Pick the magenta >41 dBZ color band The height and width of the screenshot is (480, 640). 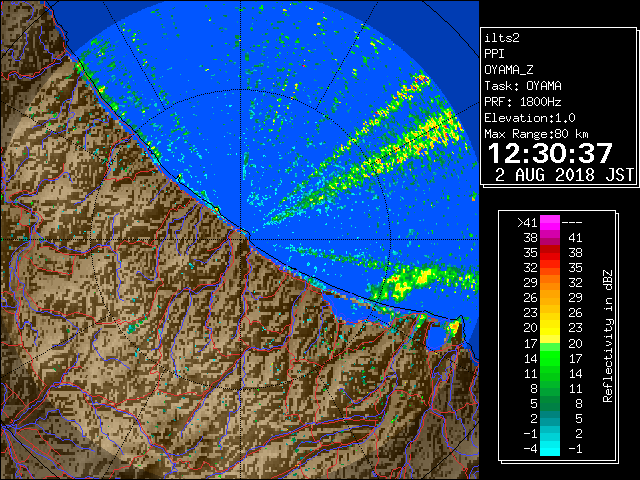[550, 223]
